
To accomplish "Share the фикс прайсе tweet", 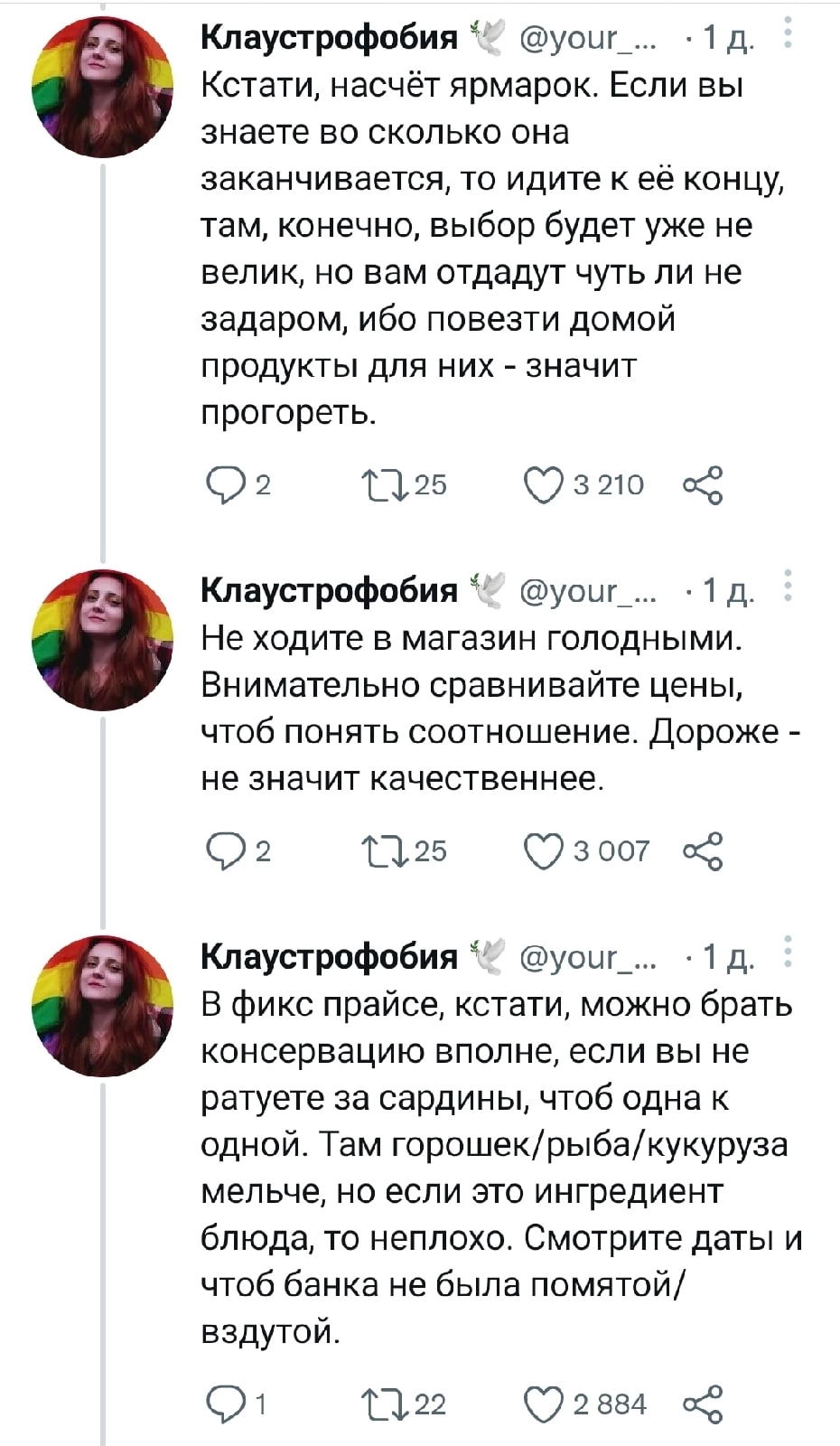I will coord(704,1404).
